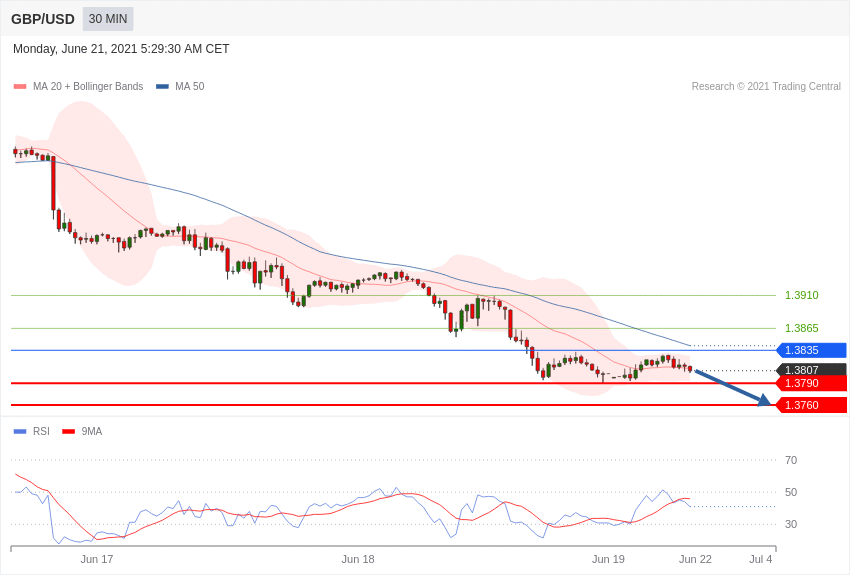Select the Jun 22 date marker
The image size is (850, 576).
(695, 559)
